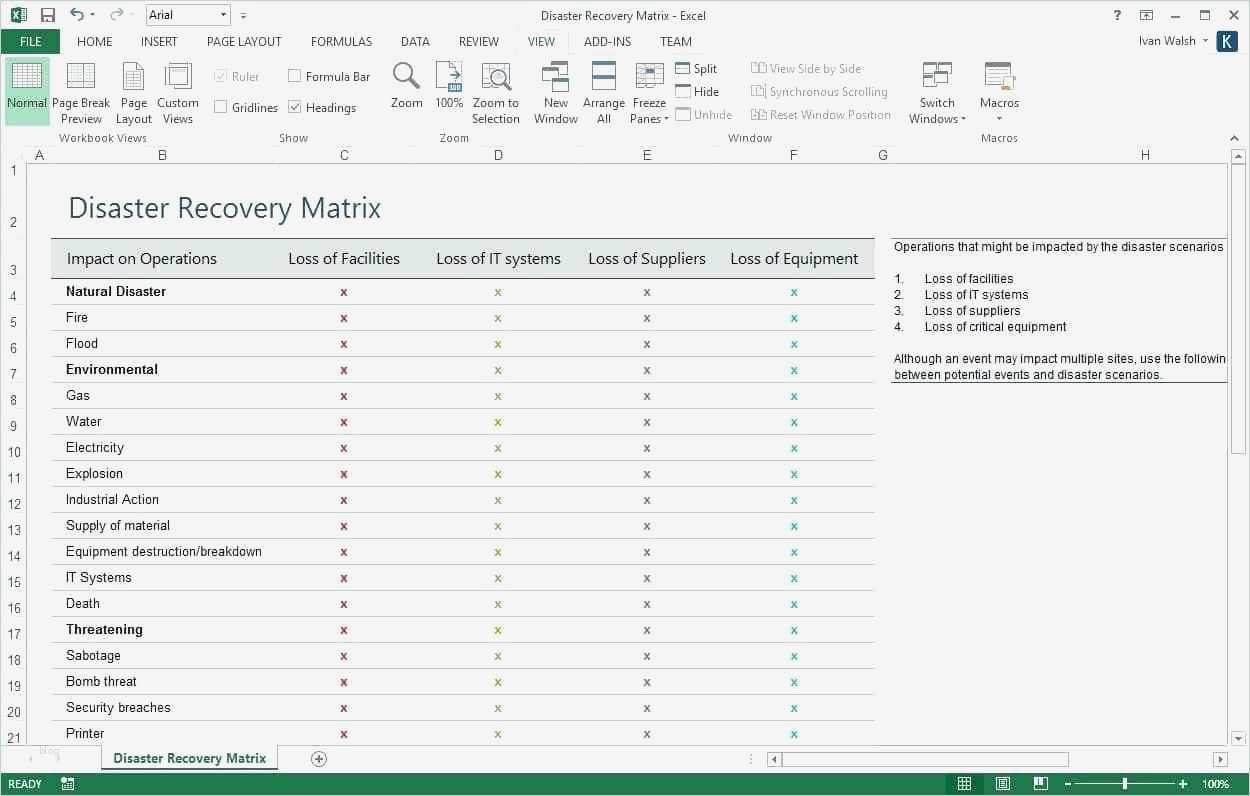Click the Zoom magnifier icon
This screenshot has height=796, width=1250.
pos(406,77)
